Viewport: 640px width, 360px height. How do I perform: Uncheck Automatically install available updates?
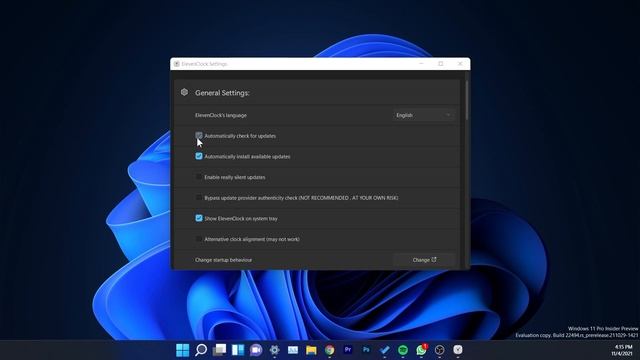pyautogui.click(x=199, y=156)
